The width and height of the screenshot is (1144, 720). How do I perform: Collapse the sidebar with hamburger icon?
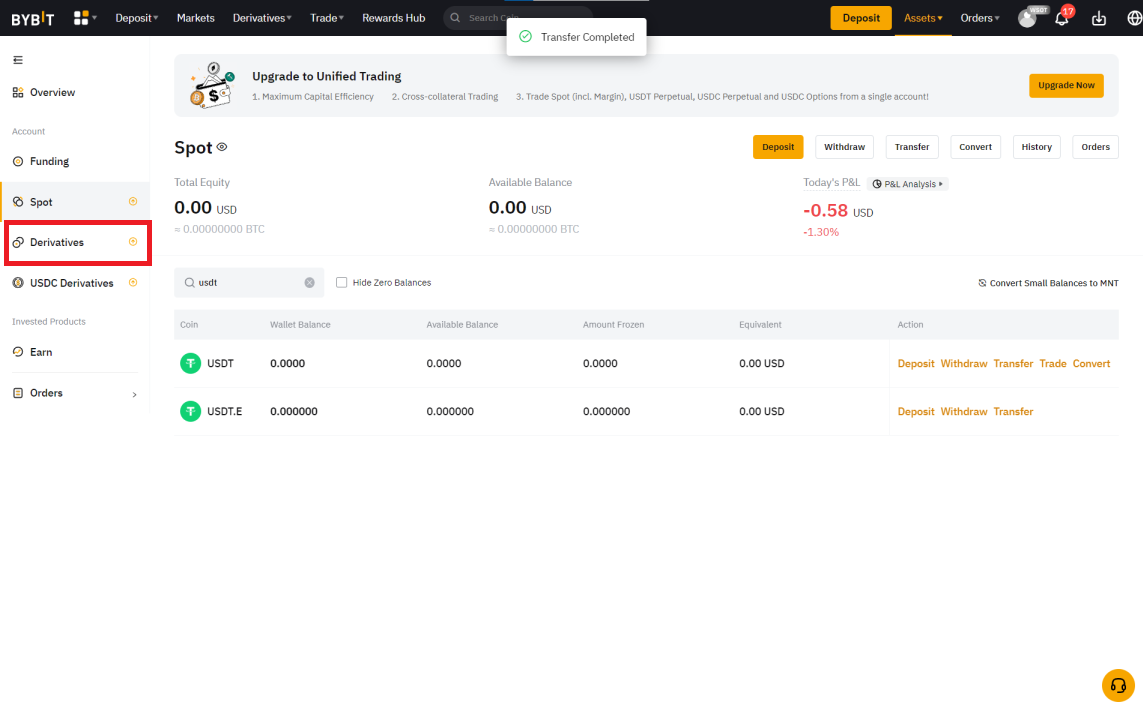(x=18, y=60)
